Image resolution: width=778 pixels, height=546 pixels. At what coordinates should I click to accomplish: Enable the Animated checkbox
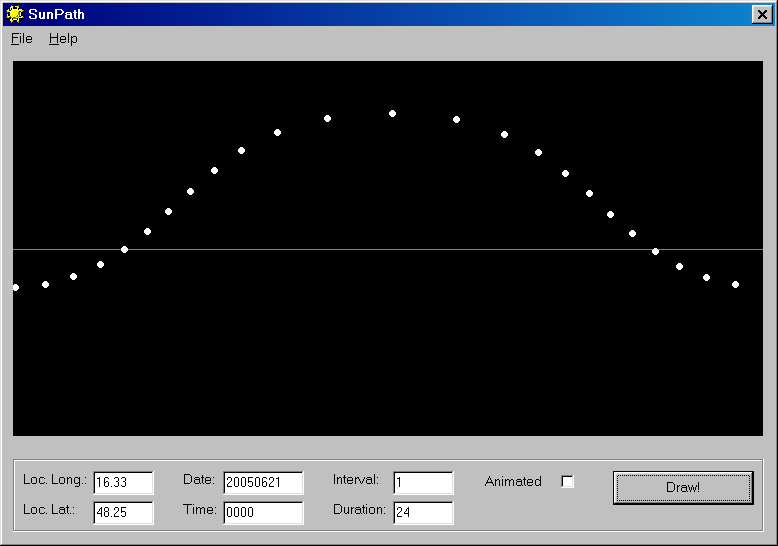pyautogui.click(x=567, y=481)
